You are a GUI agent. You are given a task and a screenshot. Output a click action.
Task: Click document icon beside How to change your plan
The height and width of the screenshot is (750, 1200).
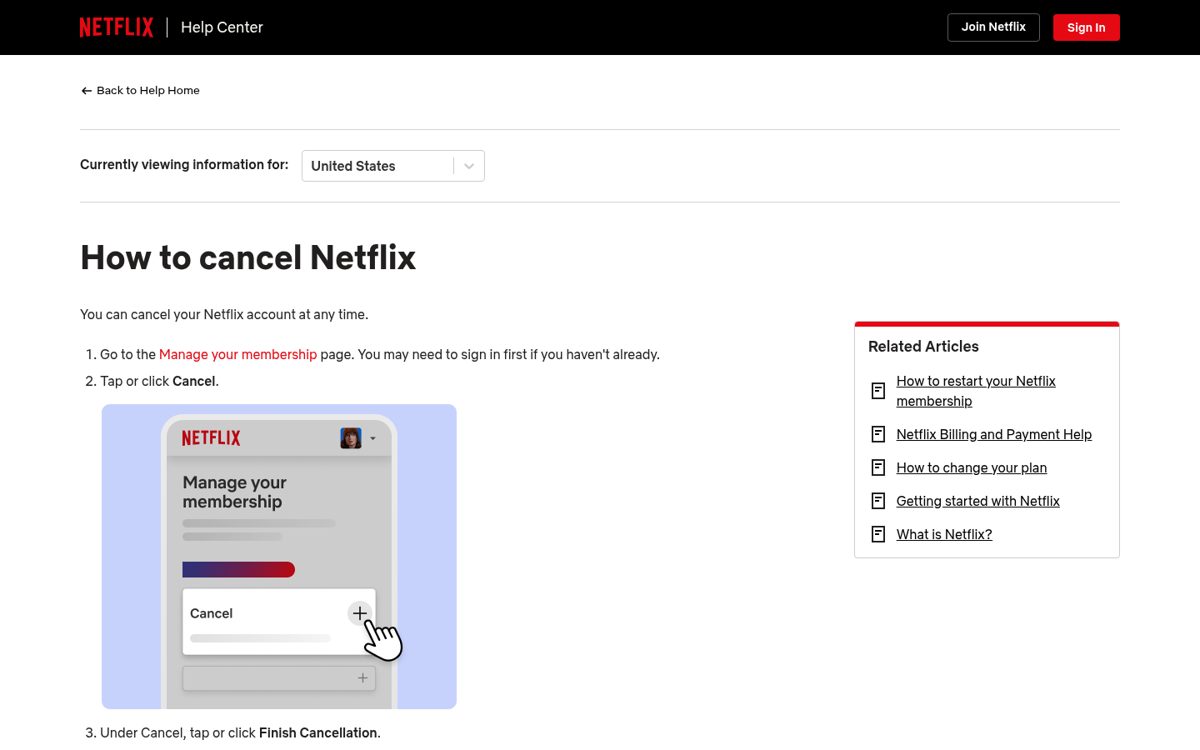tap(878, 467)
